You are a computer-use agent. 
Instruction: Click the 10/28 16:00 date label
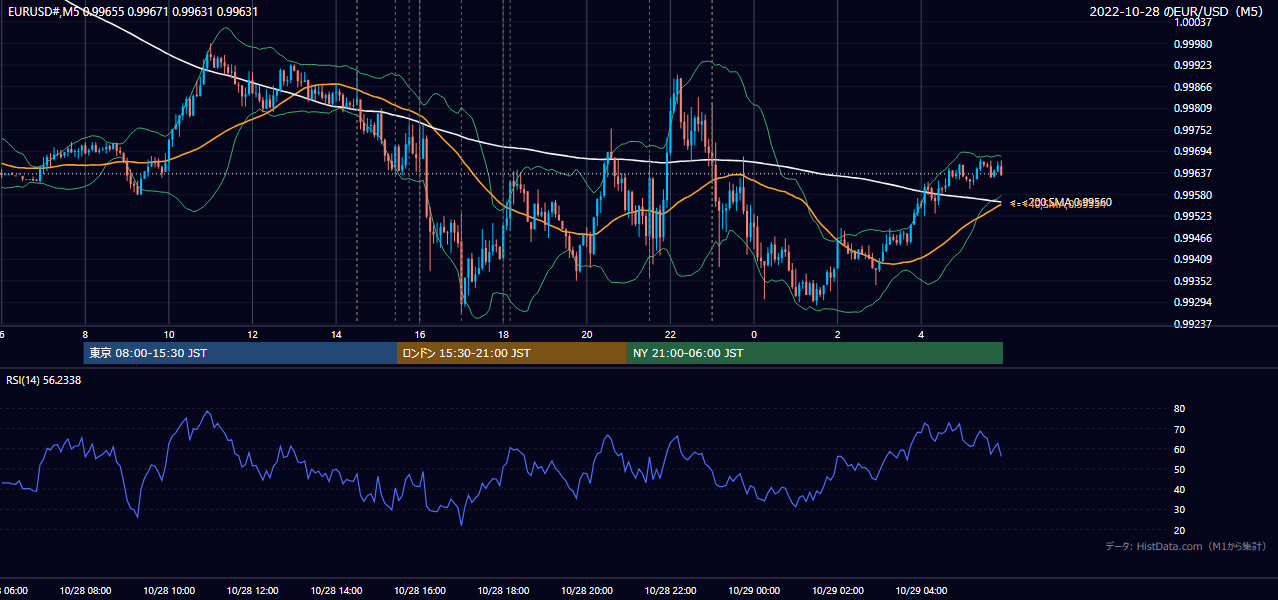[419, 591]
